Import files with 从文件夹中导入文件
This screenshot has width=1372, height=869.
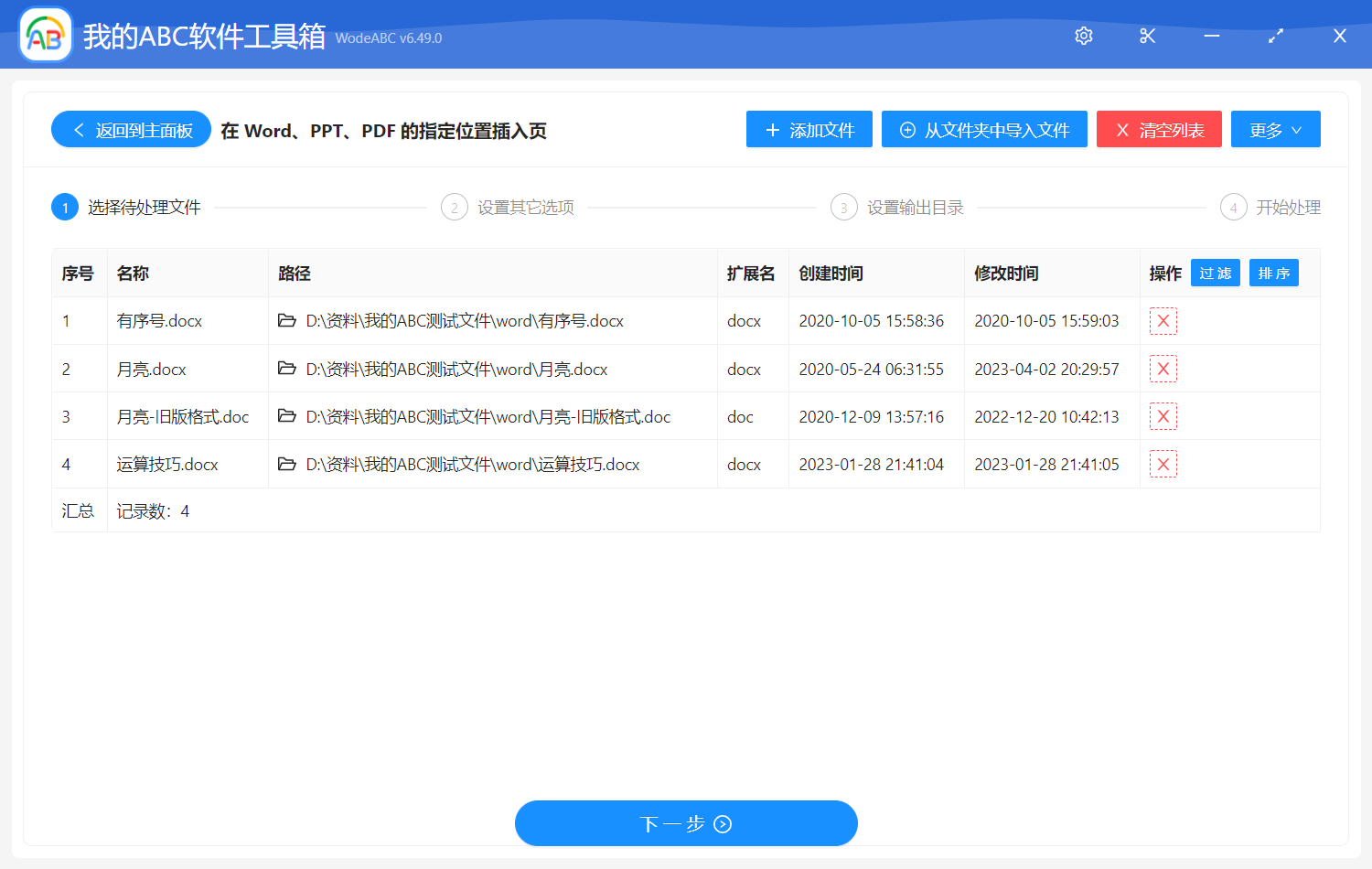tap(984, 130)
